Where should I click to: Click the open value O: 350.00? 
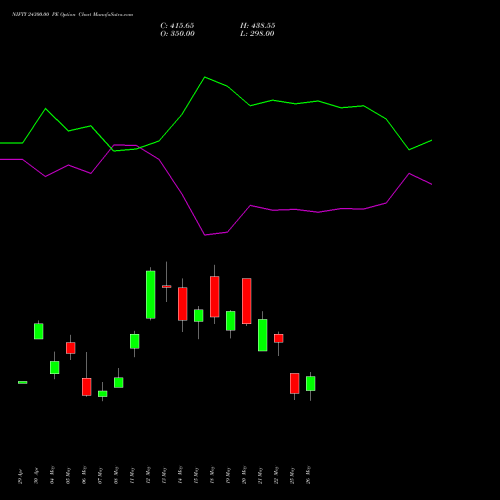point(177,34)
